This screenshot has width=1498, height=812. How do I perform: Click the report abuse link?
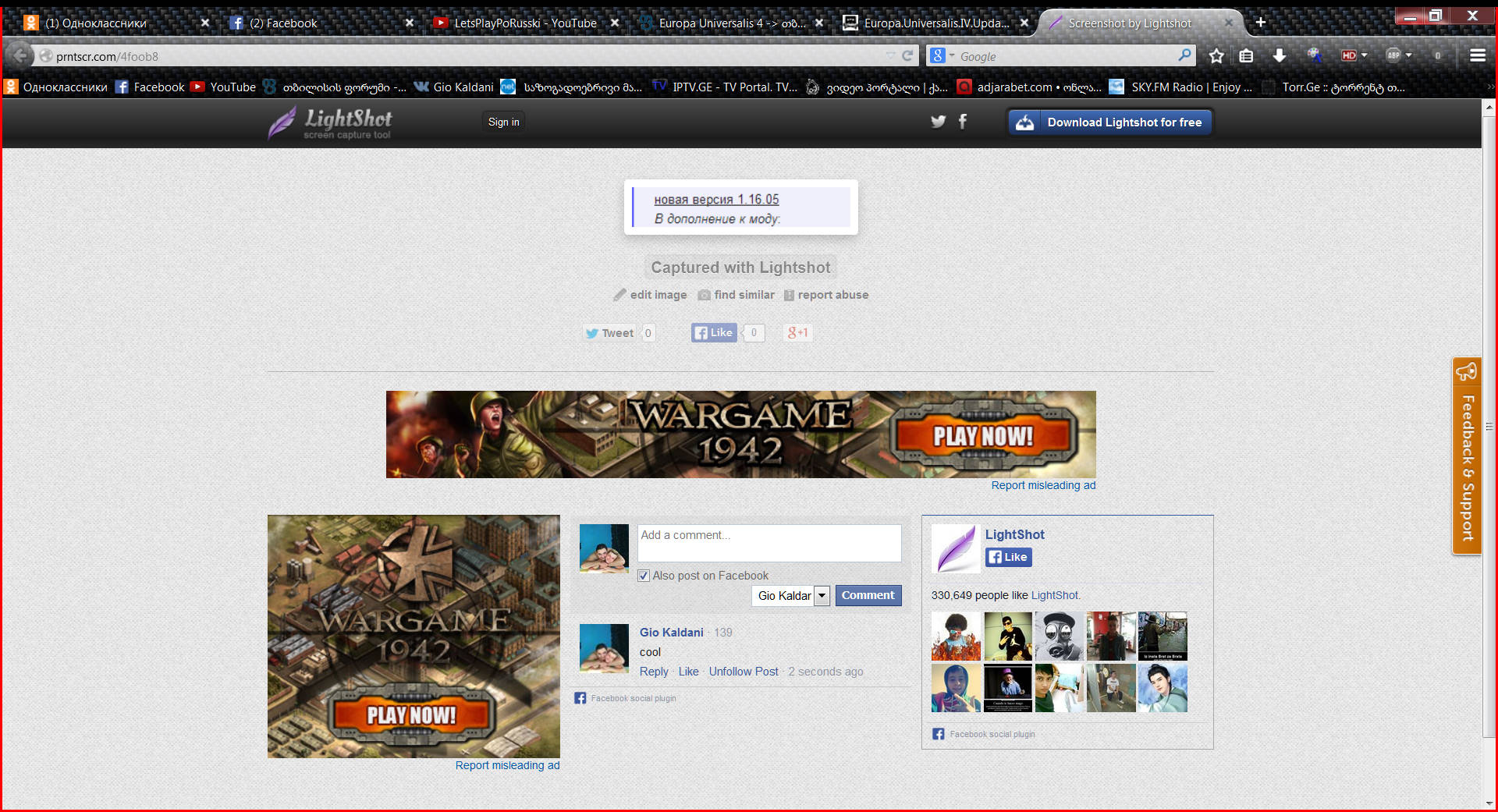coord(826,295)
